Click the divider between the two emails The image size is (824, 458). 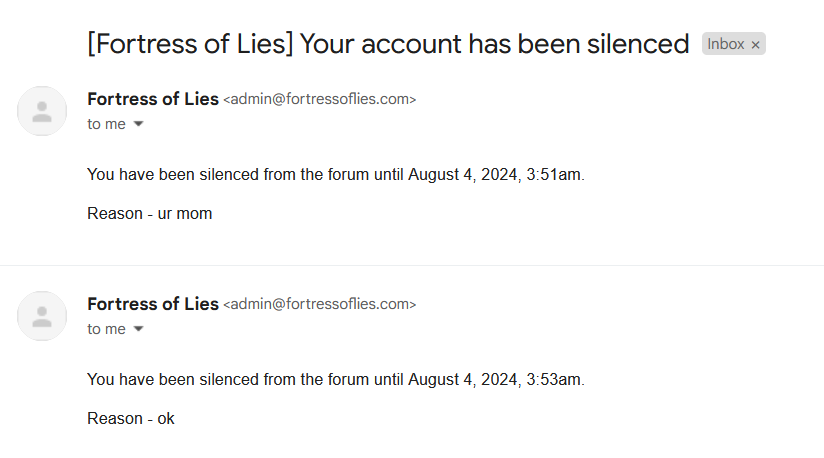412,265
